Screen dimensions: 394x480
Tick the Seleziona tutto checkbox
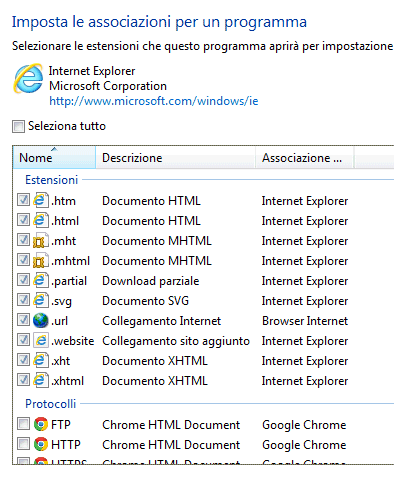pyautogui.click(x=18, y=126)
